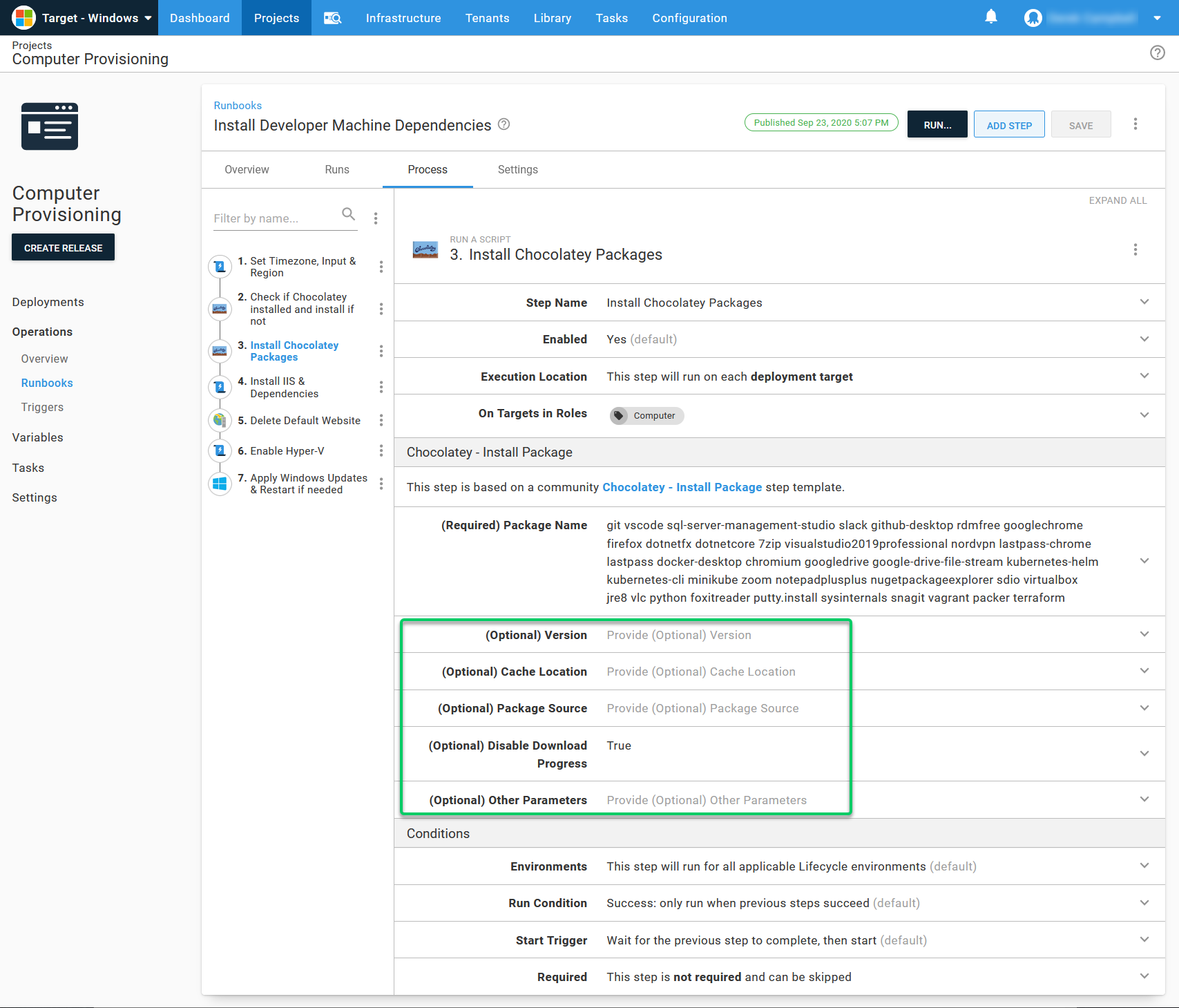Click the Apply Windows Updates step icon

tap(220, 484)
